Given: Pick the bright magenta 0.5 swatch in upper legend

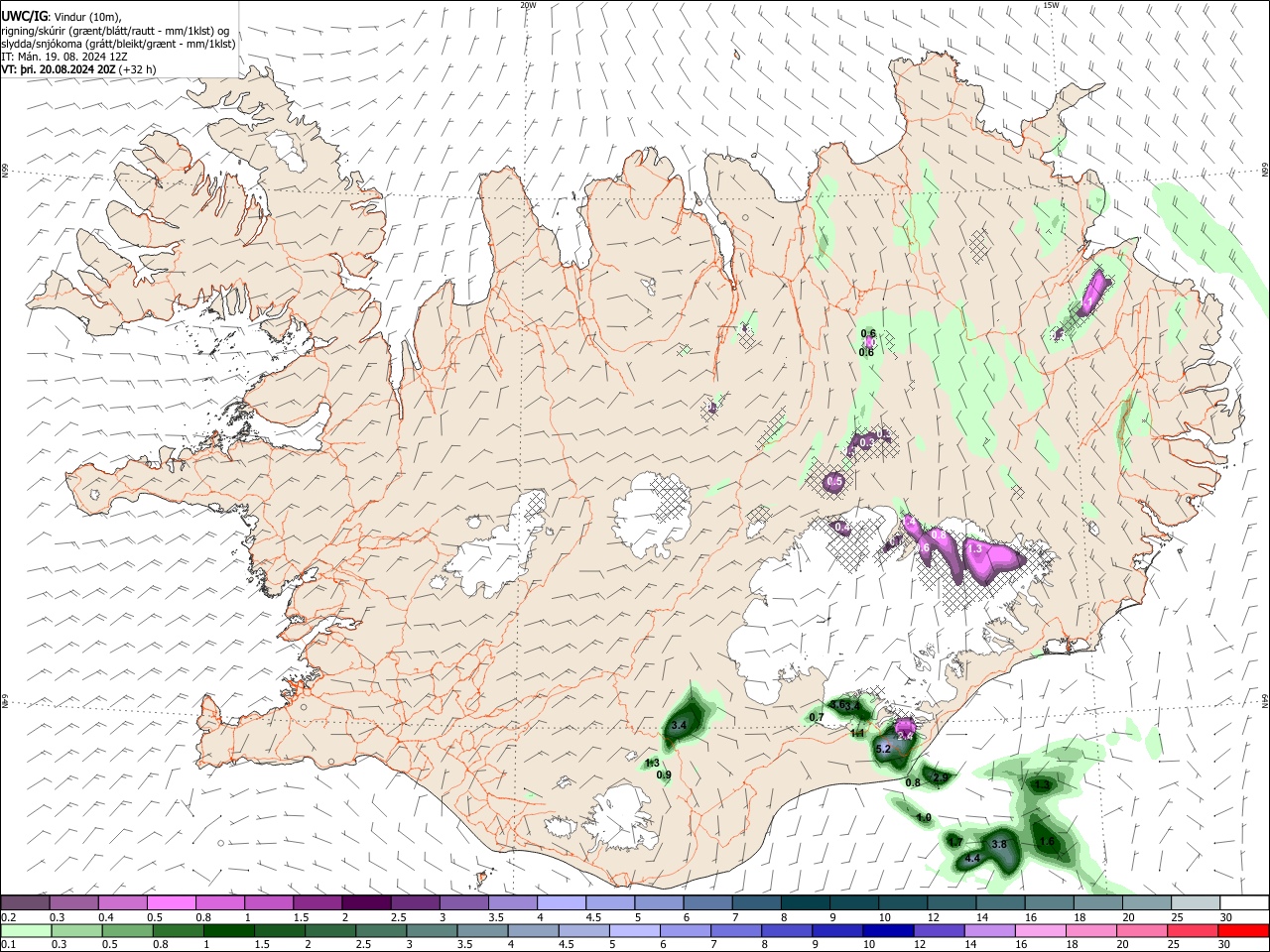Looking at the screenshot, I should (171, 903).
